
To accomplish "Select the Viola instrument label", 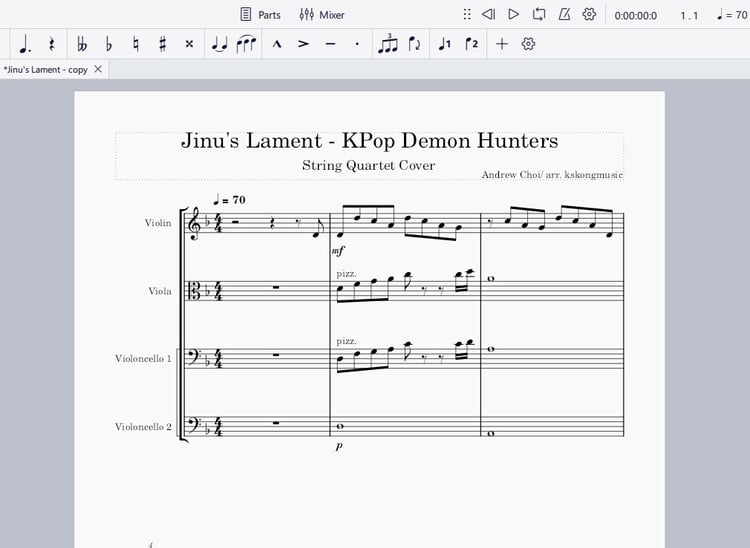I will click(x=160, y=291).
